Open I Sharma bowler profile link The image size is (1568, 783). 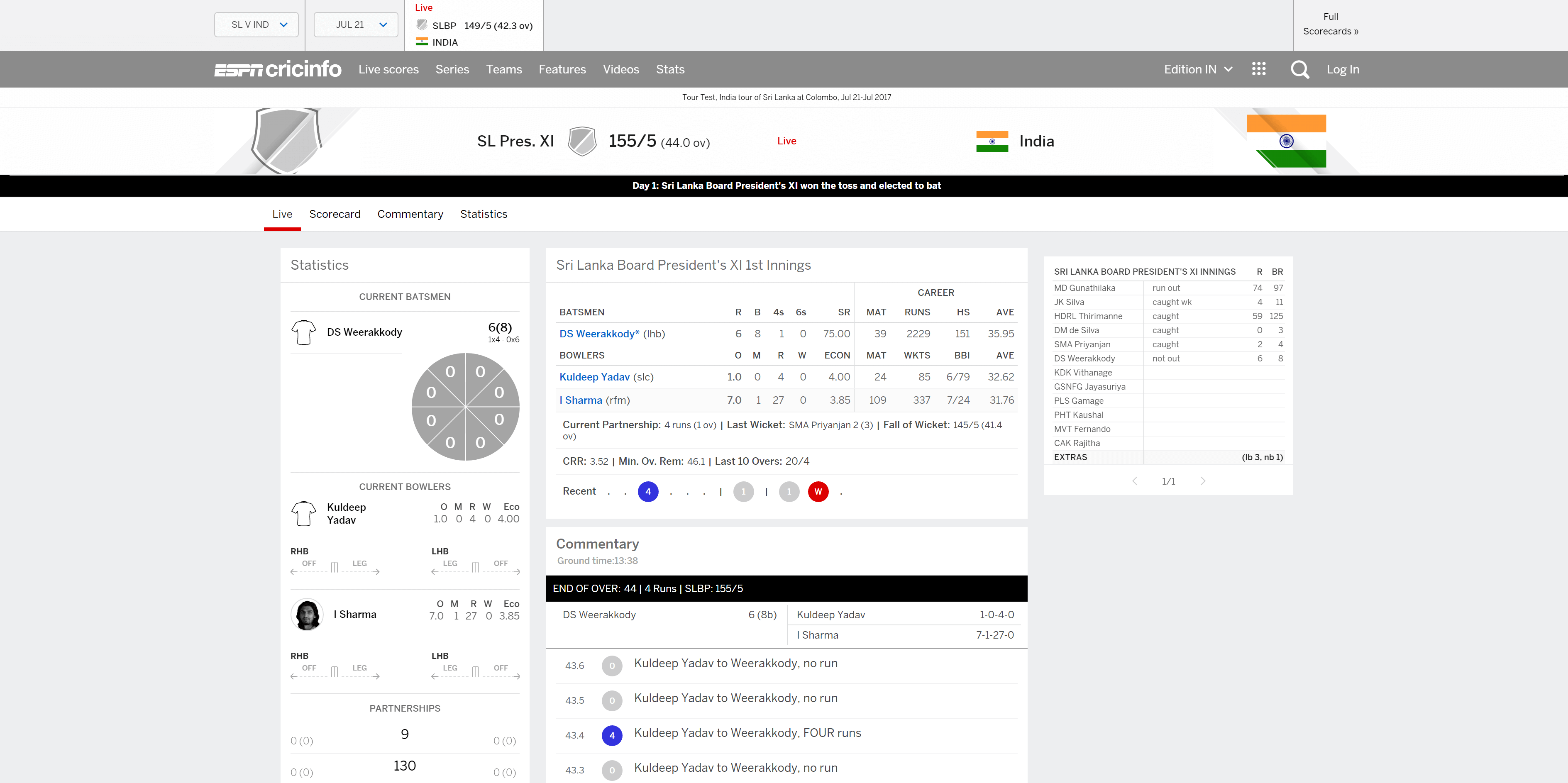pos(581,400)
